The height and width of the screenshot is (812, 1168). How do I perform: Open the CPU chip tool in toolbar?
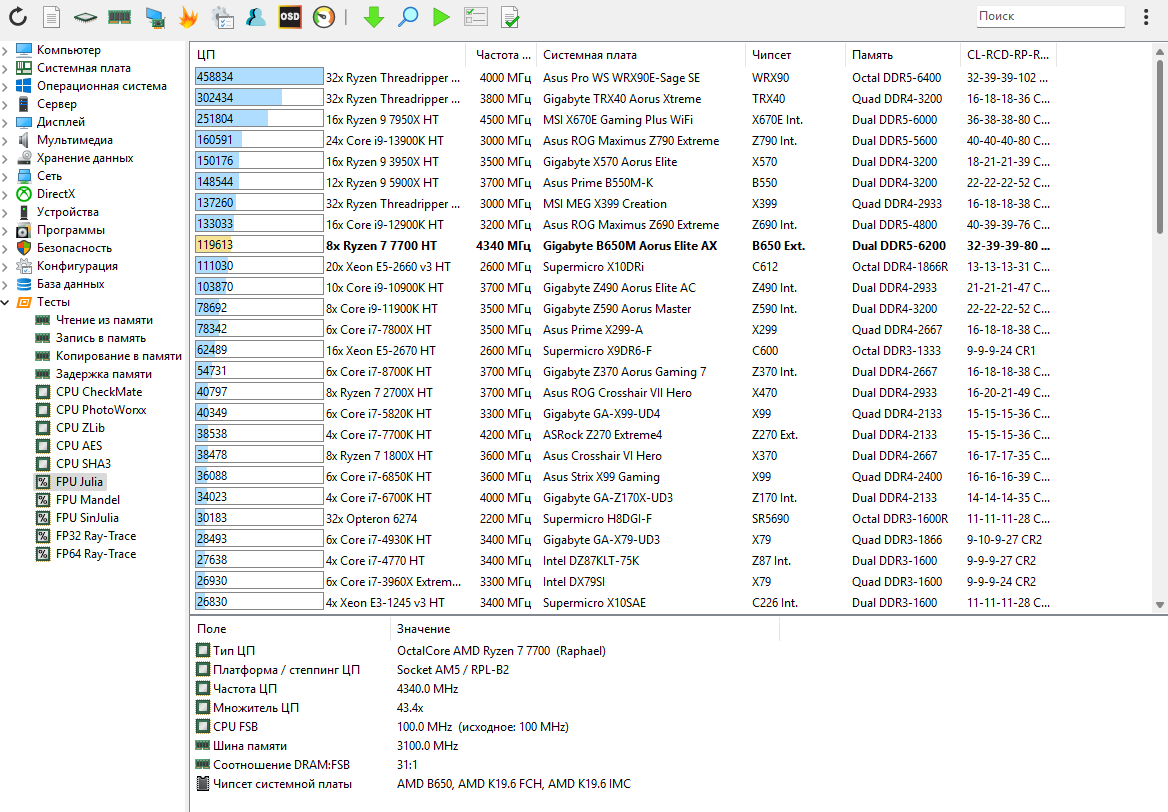pyautogui.click(x=86, y=16)
